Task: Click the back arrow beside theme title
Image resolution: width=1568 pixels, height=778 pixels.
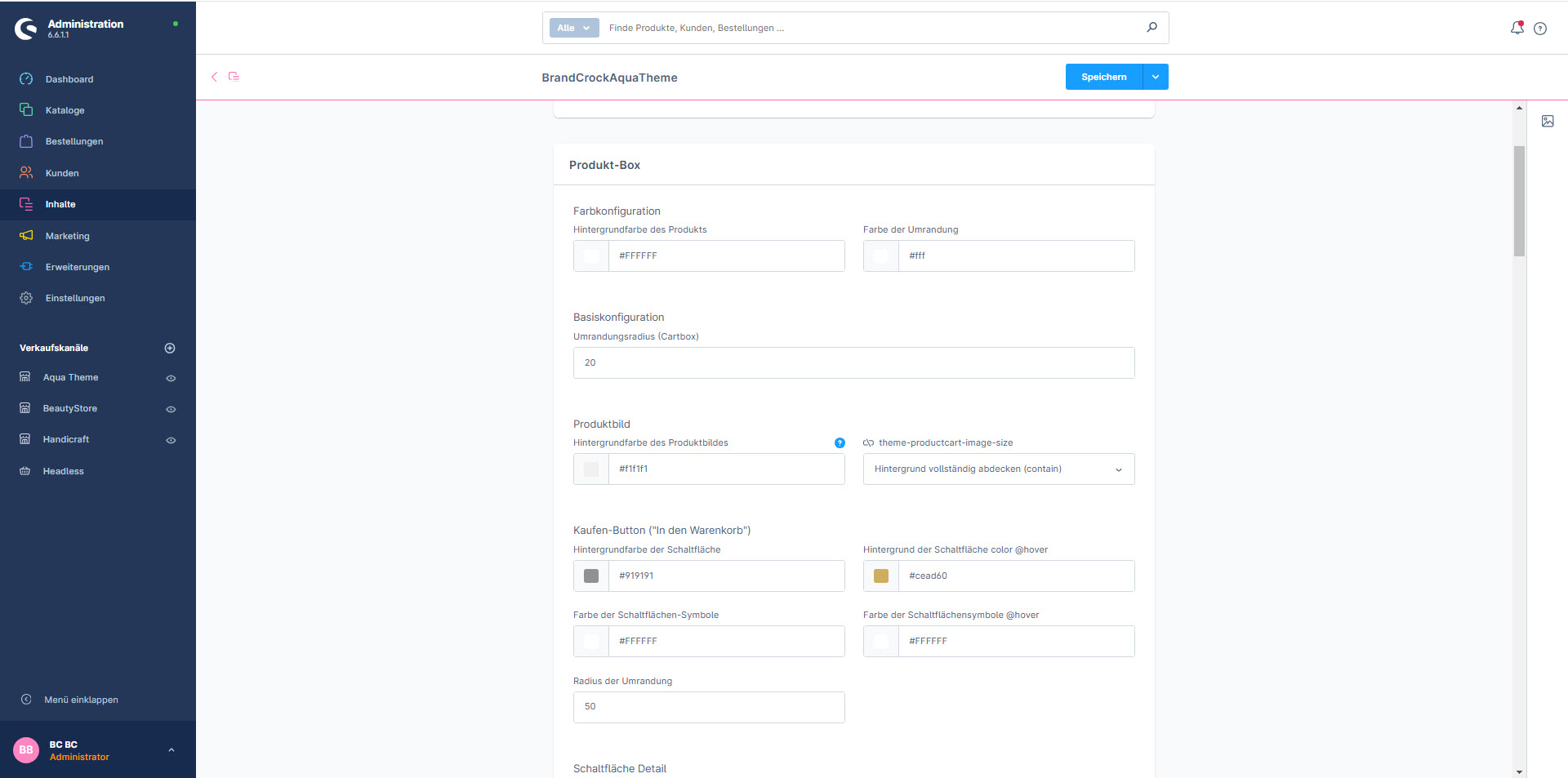Action: [214, 77]
